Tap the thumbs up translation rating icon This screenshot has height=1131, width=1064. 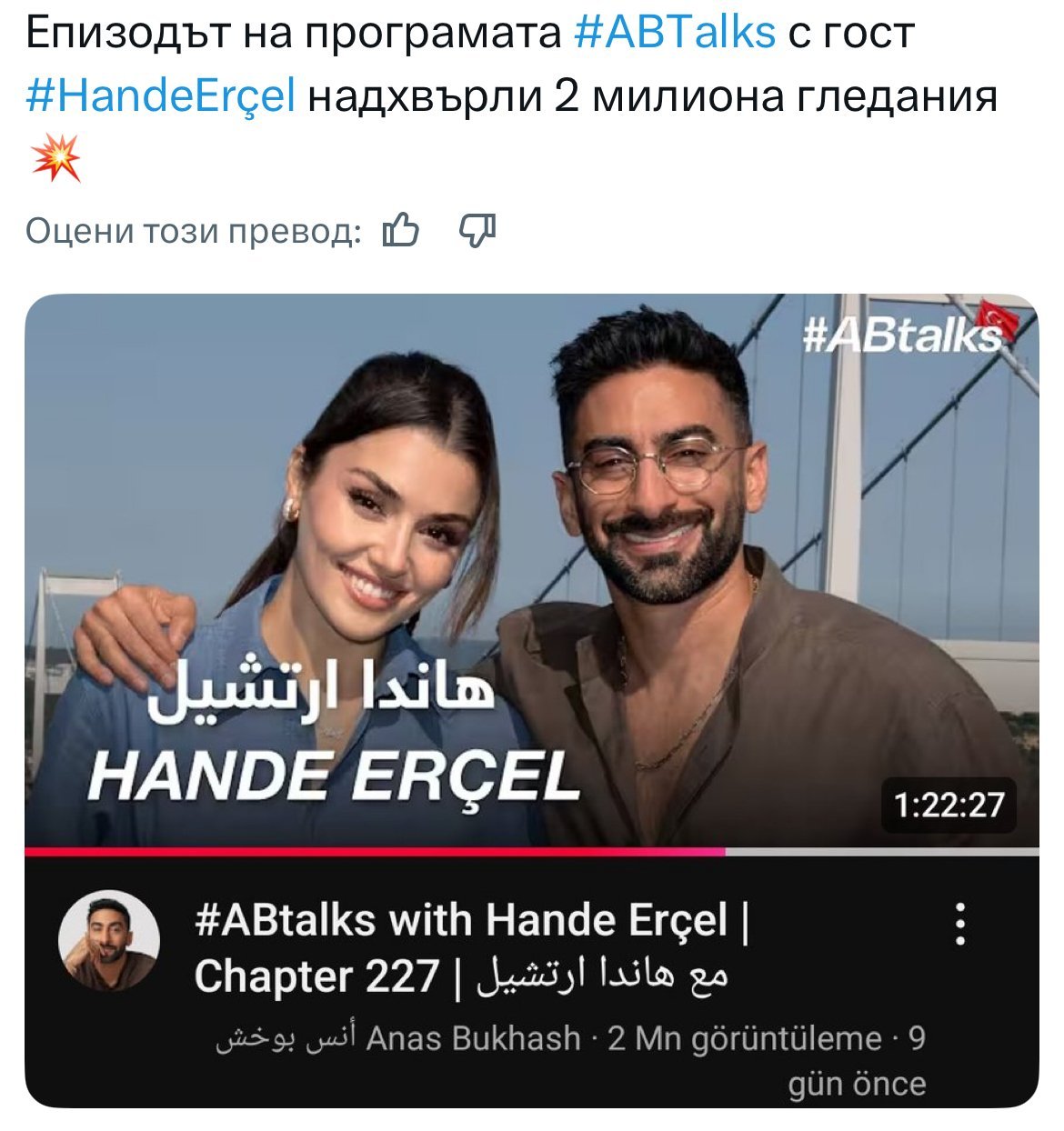401,231
